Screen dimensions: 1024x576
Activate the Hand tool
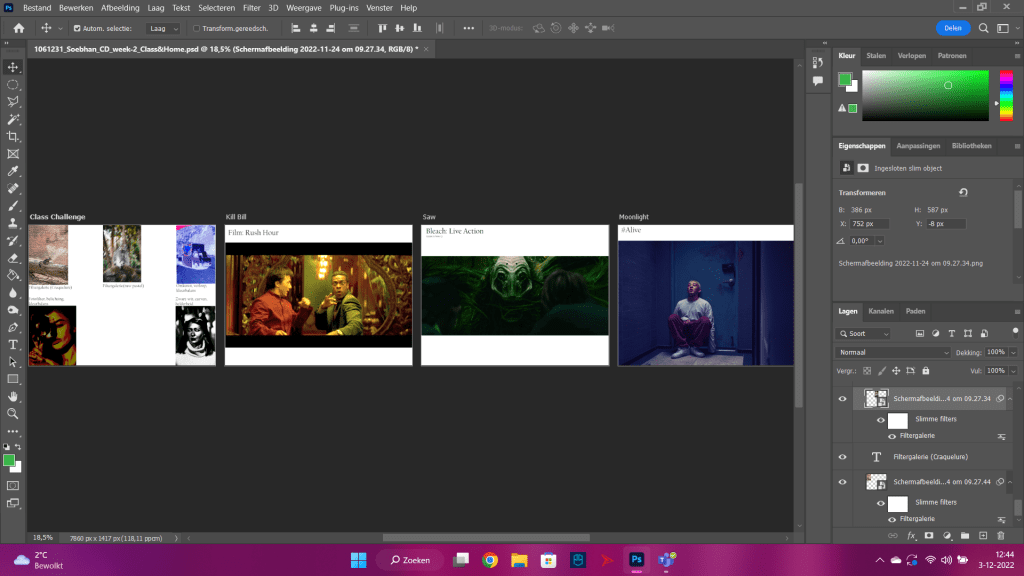tap(13, 396)
